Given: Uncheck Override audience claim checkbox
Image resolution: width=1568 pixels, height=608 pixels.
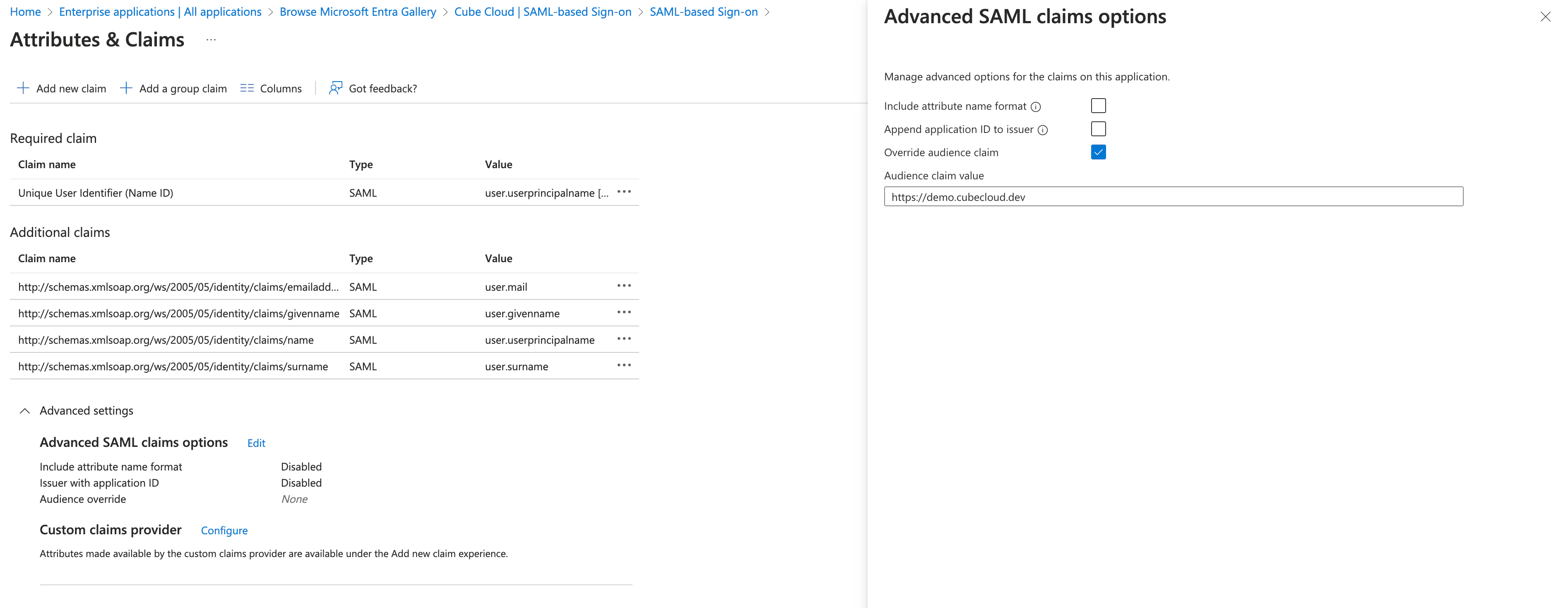Looking at the screenshot, I should 1098,152.
